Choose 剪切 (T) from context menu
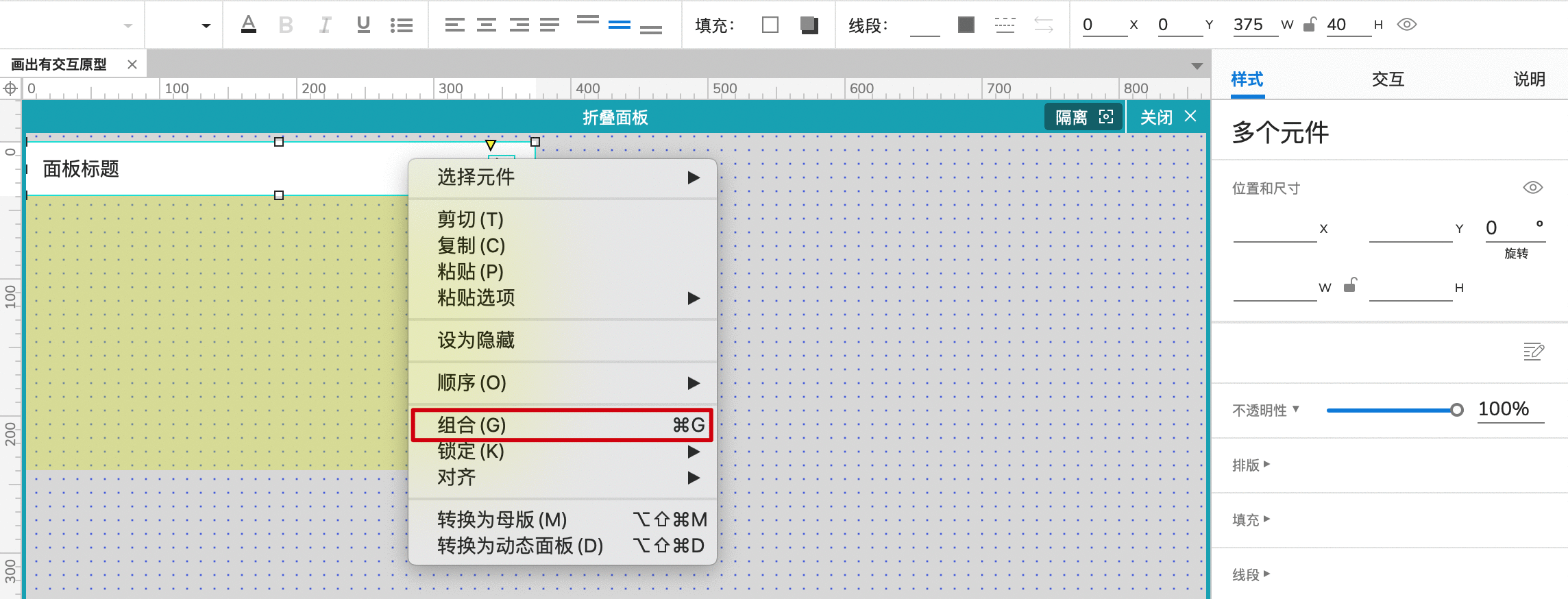This screenshot has width=1568, height=599. [563, 219]
